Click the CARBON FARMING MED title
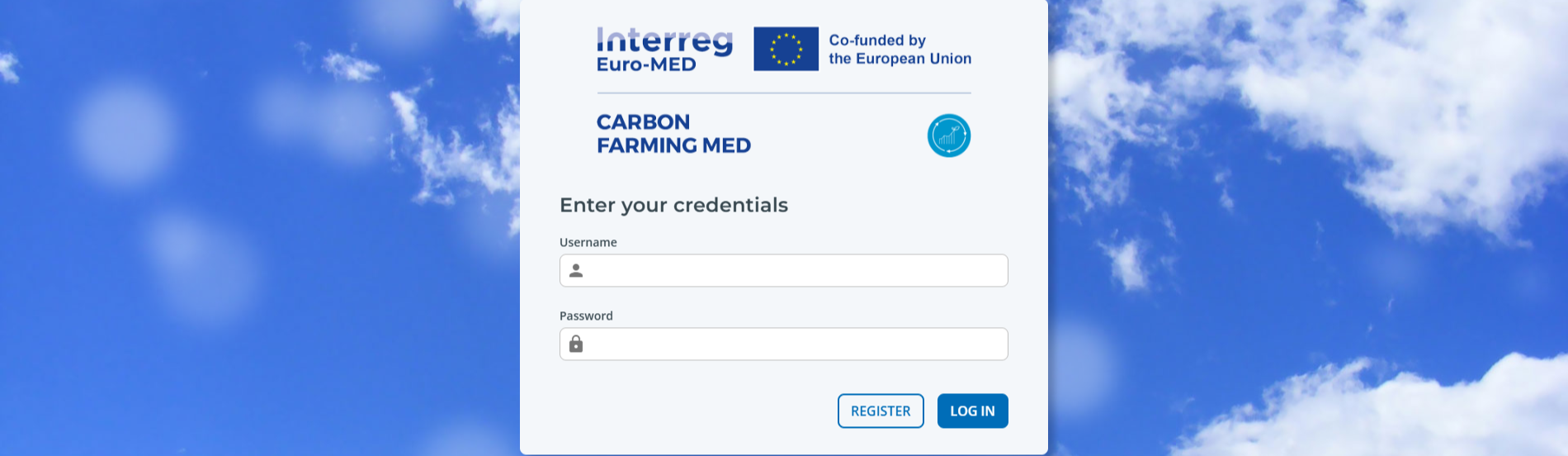This screenshot has height=456, width=1568. pos(673,134)
